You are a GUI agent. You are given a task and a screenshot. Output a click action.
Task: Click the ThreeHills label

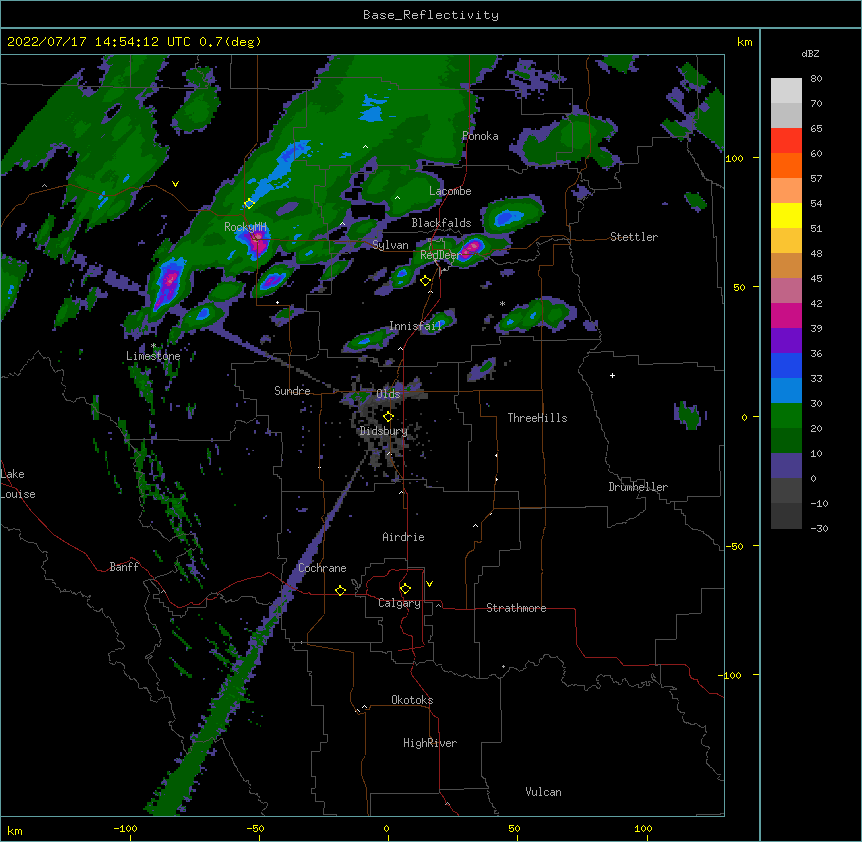(537, 418)
